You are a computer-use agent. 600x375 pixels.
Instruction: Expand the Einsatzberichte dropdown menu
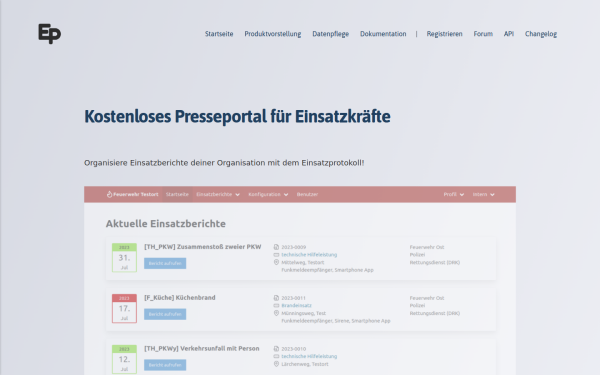point(218,194)
